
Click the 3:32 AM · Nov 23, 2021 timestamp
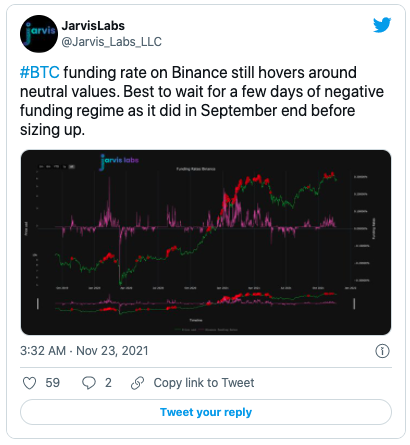tap(84, 351)
